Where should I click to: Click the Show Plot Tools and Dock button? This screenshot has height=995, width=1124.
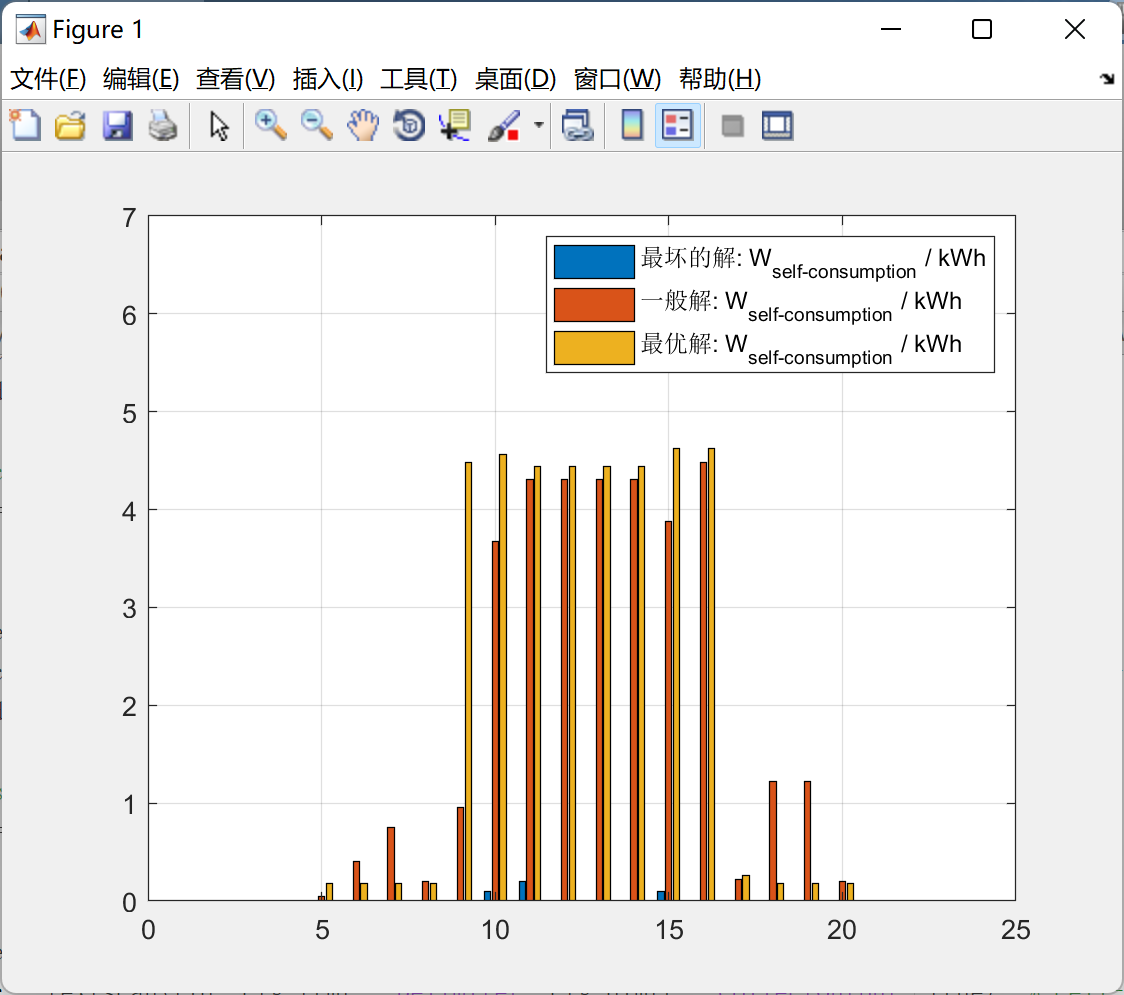(777, 126)
